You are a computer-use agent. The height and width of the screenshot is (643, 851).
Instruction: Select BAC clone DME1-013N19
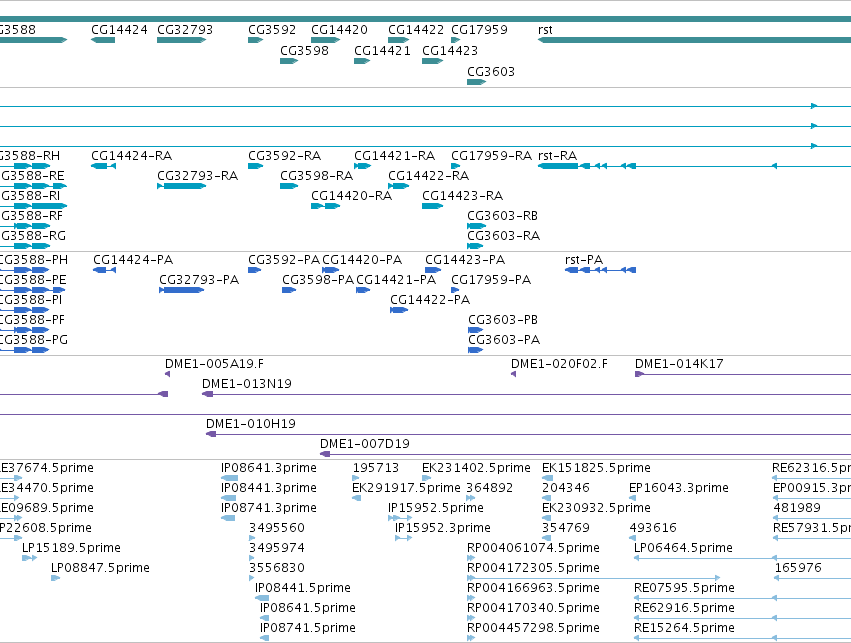tap(247, 384)
